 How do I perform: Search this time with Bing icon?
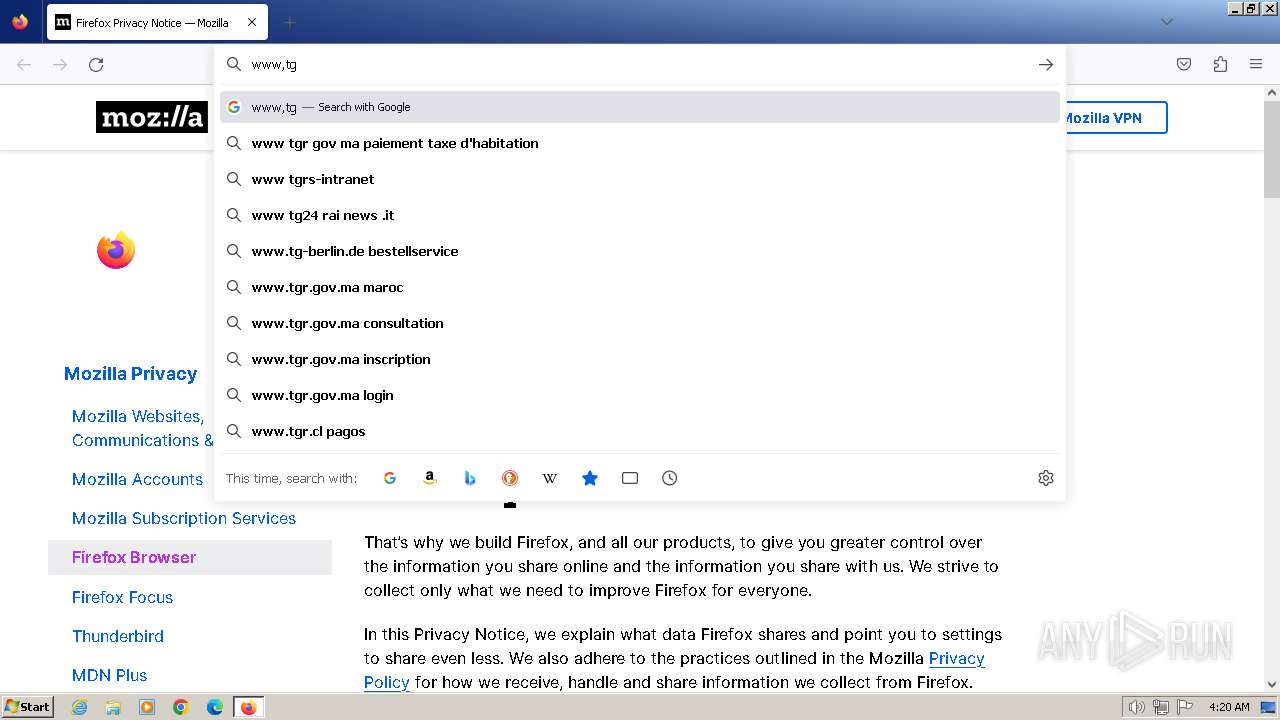[x=470, y=478]
